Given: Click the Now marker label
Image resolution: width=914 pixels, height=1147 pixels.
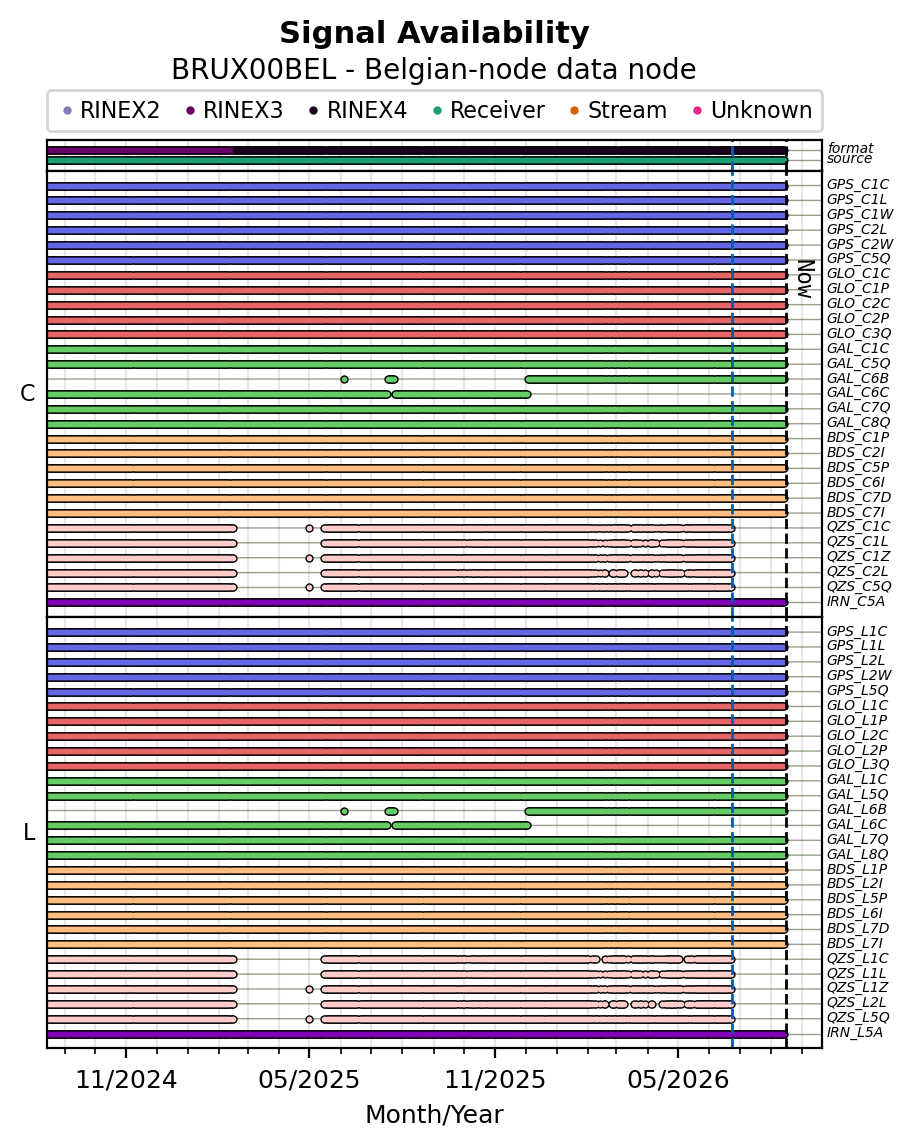Looking at the screenshot, I should (x=806, y=279).
